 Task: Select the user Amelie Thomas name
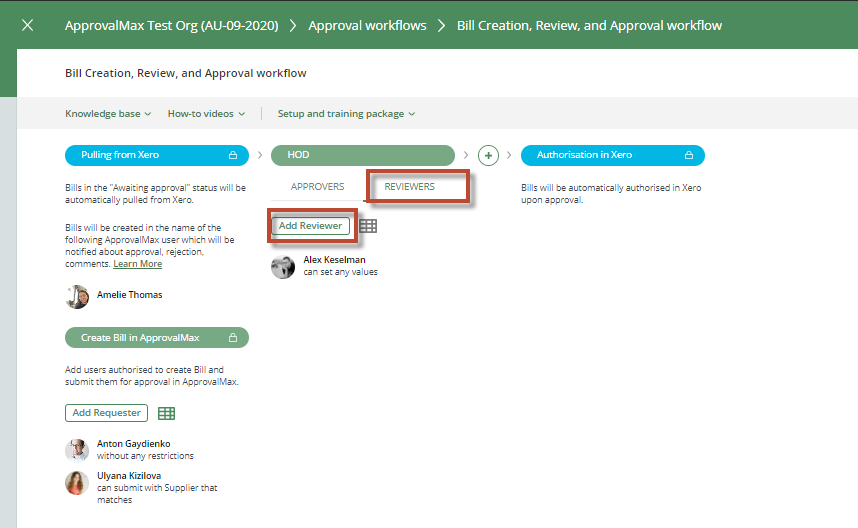coord(130,295)
